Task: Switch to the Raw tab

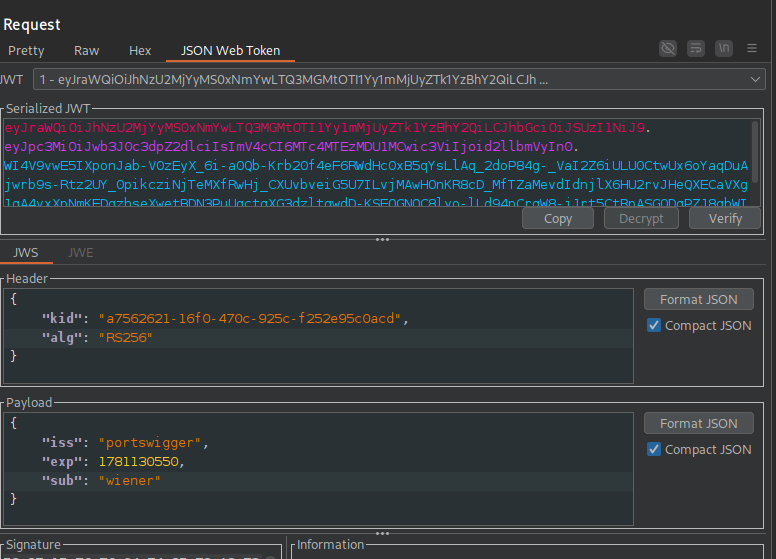Action: tap(87, 50)
